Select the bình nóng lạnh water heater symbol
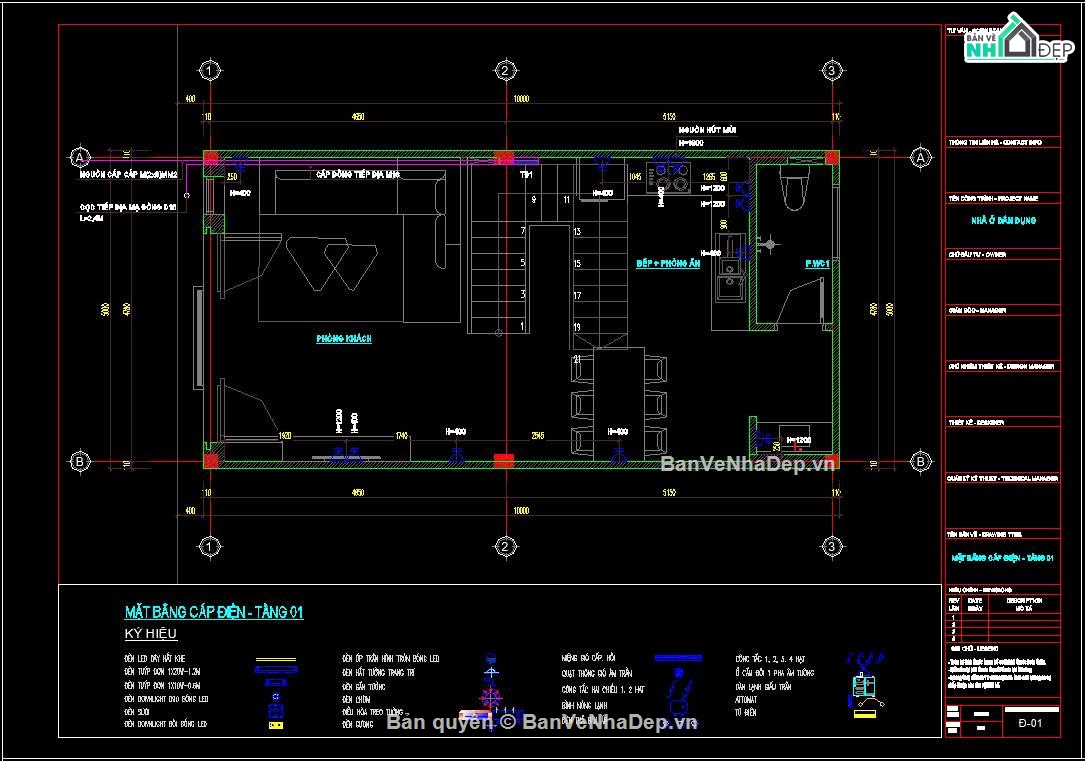This screenshot has height=761, width=1085. (679, 705)
